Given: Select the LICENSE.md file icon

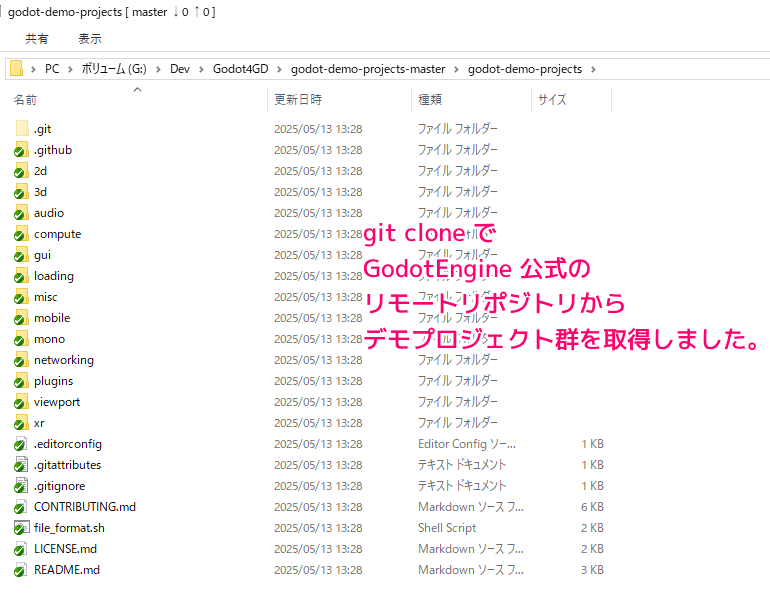Looking at the screenshot, I should click(21, 549).
